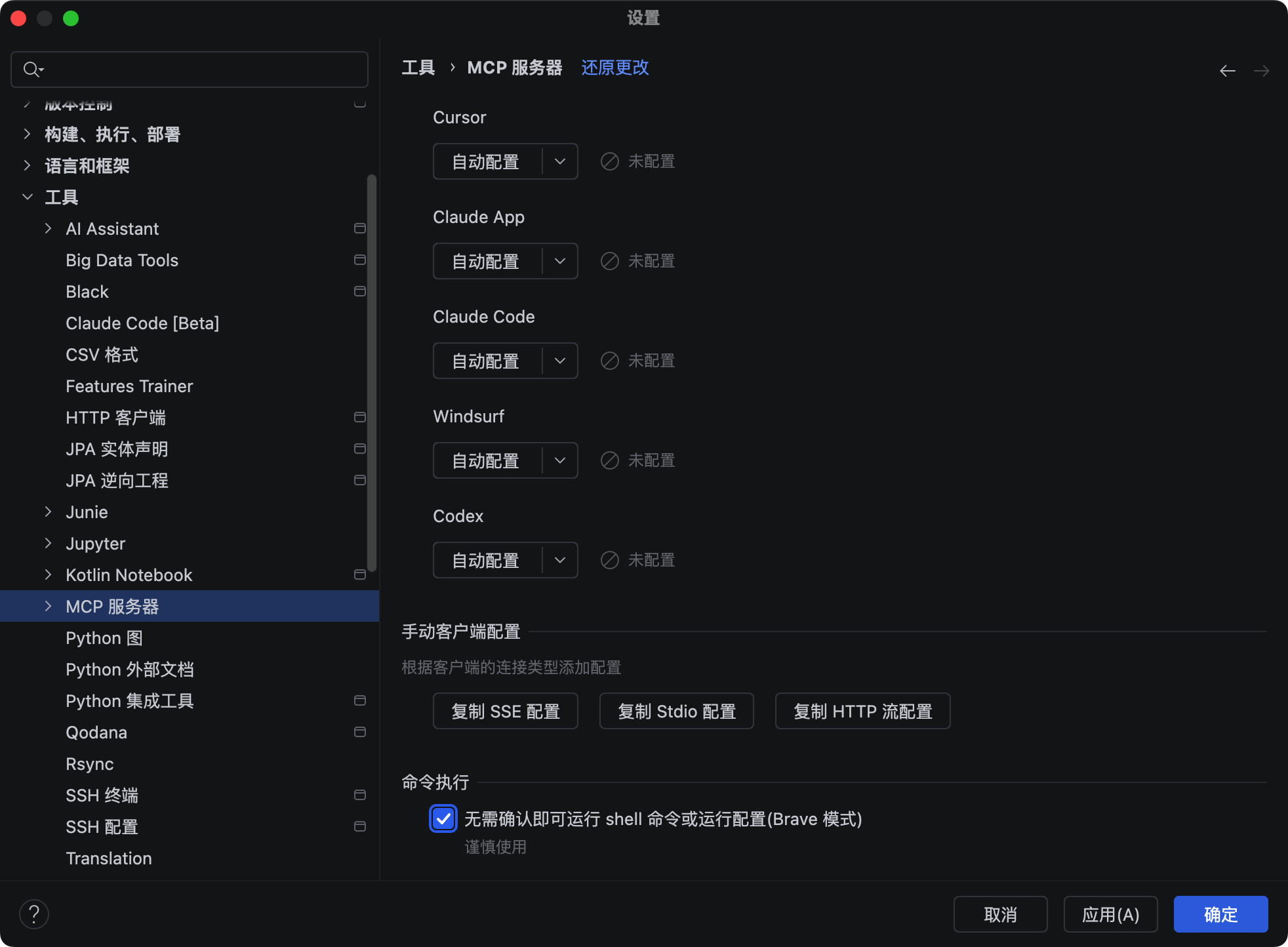
Task: Uncheck the Brave mode shell command checkbox
Action: [x=443, y=818]
